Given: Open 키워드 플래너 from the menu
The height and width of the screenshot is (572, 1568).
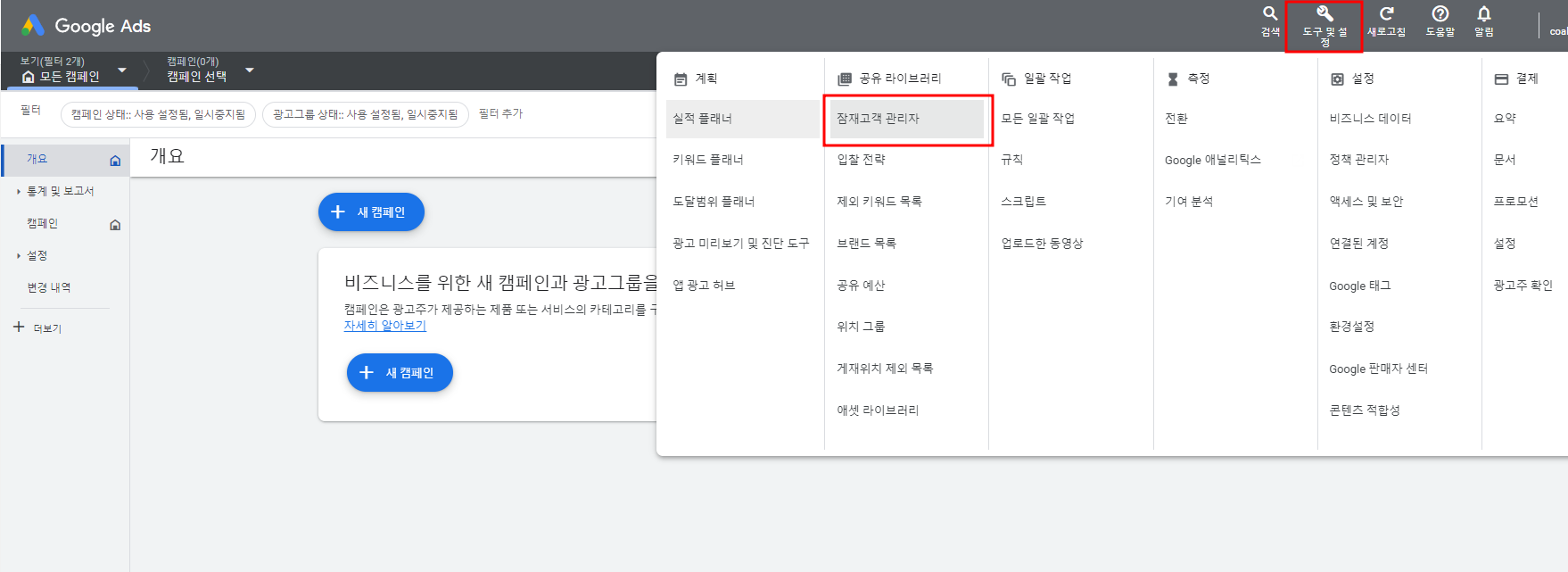Looking at the screenshot, I should click(708, 160).
